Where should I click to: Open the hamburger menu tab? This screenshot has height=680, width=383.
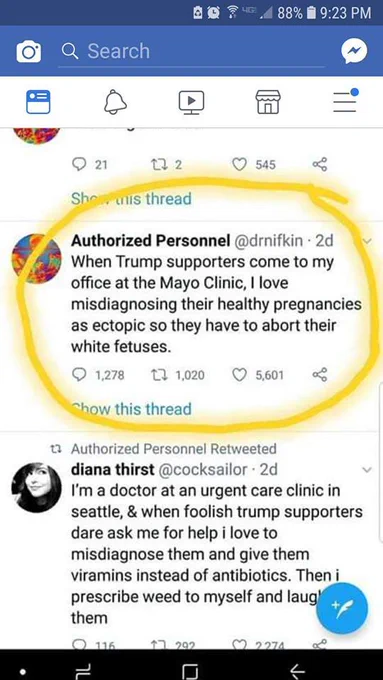345,101
